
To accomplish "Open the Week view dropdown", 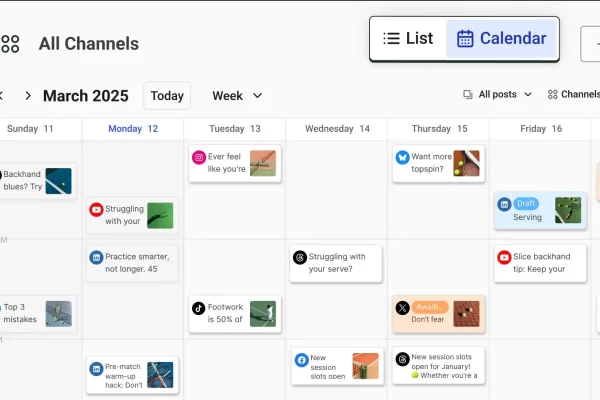I will coord(237,96).
